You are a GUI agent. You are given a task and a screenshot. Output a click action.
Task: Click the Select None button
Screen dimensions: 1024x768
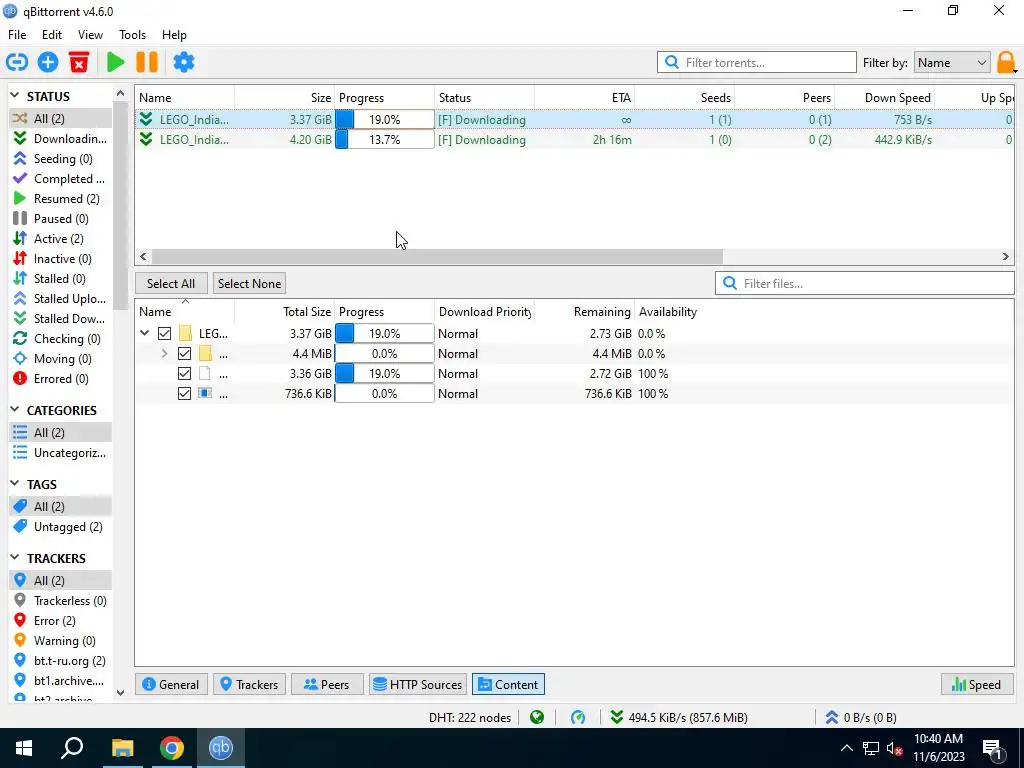point(249,283)
